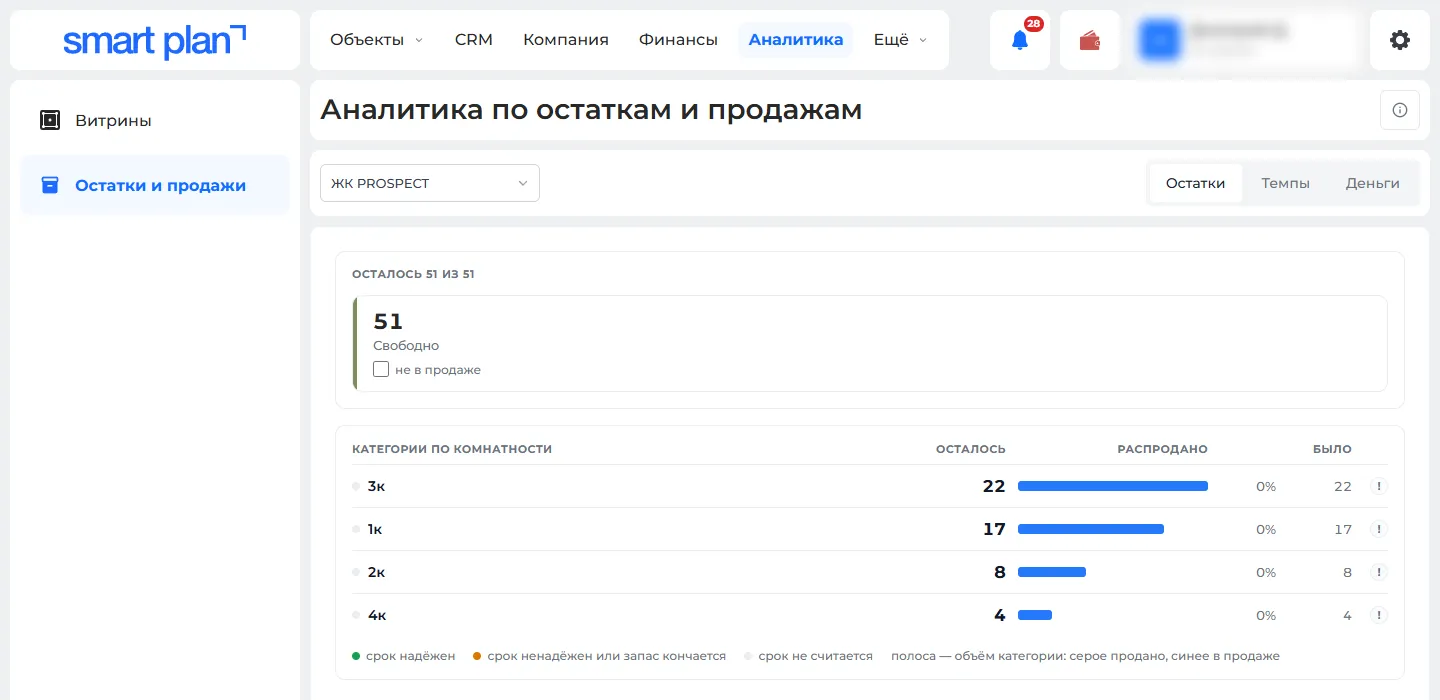The width and height of the screenshot is (1440, 700).
Task: Click the 1к category row label
Action: click(x=375, y=529)
